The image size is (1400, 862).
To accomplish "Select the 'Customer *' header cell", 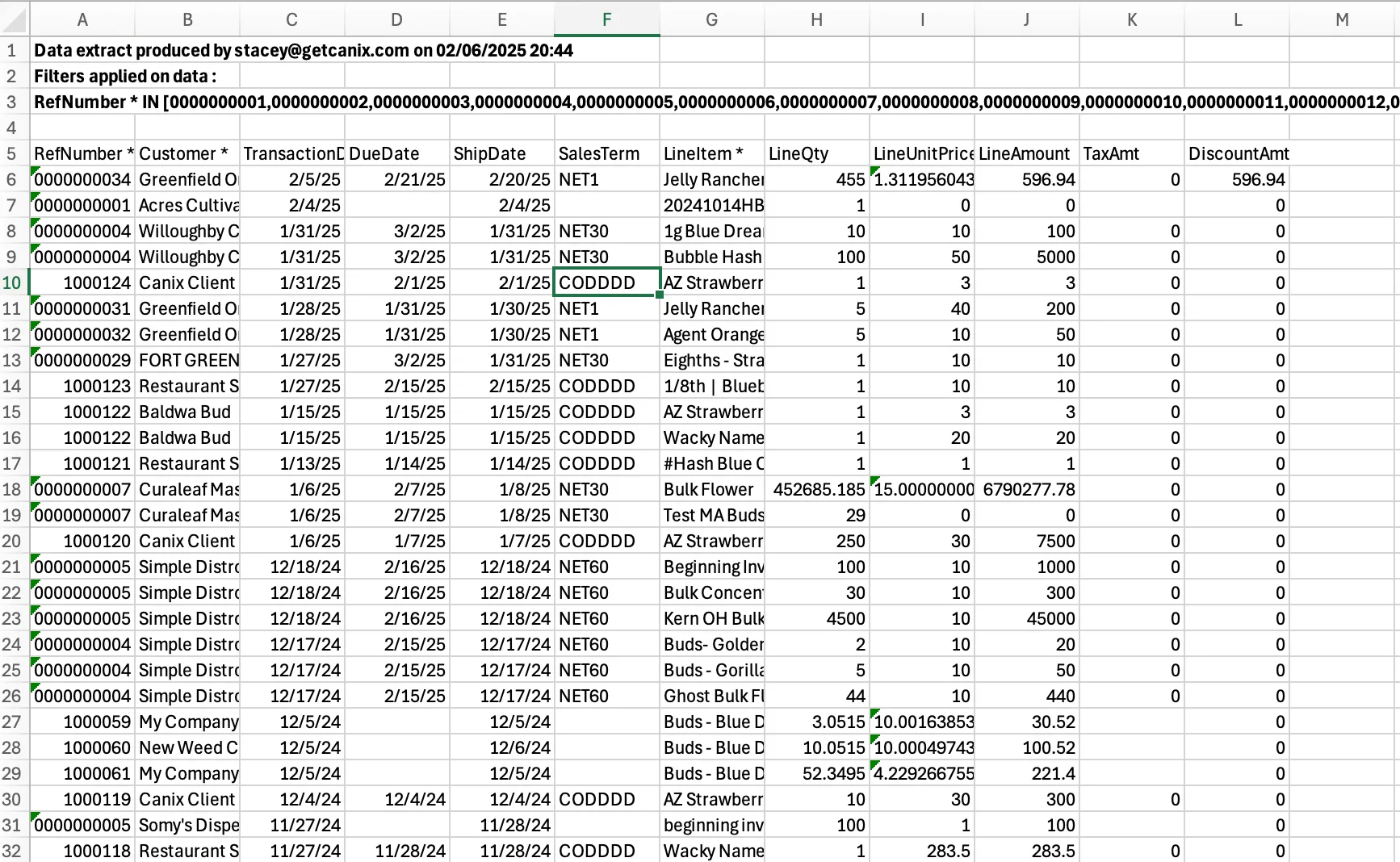I will 187,154.
